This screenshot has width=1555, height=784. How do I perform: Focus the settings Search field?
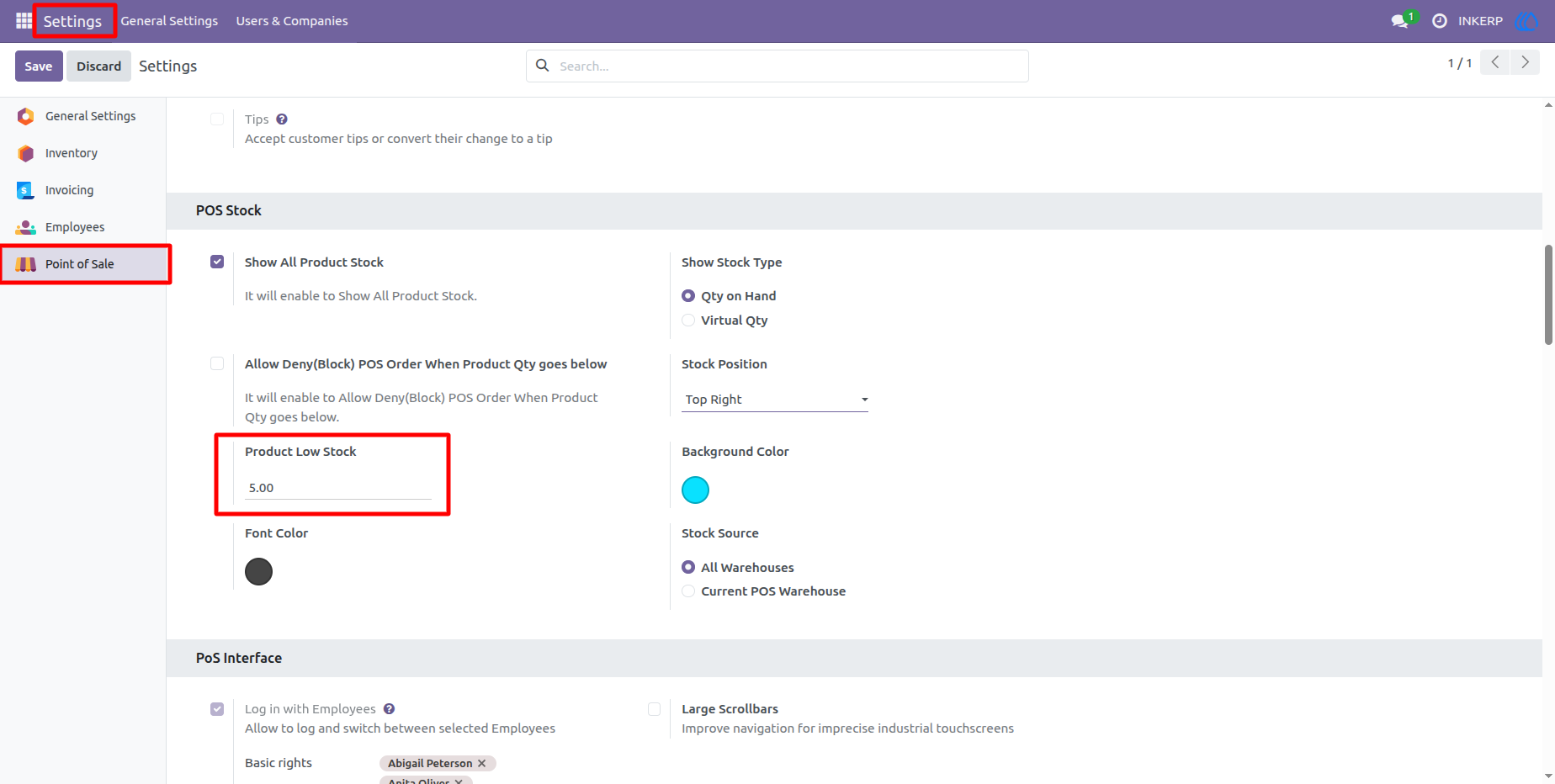tap(777, 66)
